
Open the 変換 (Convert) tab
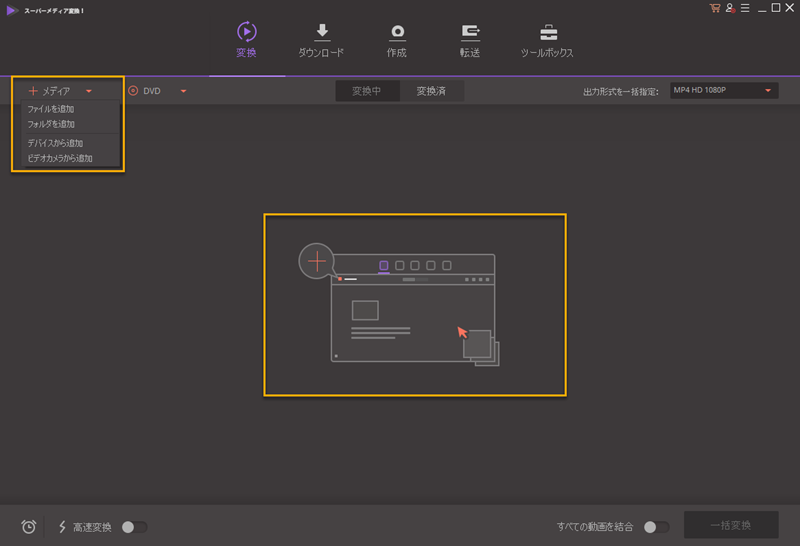point(246,40)
